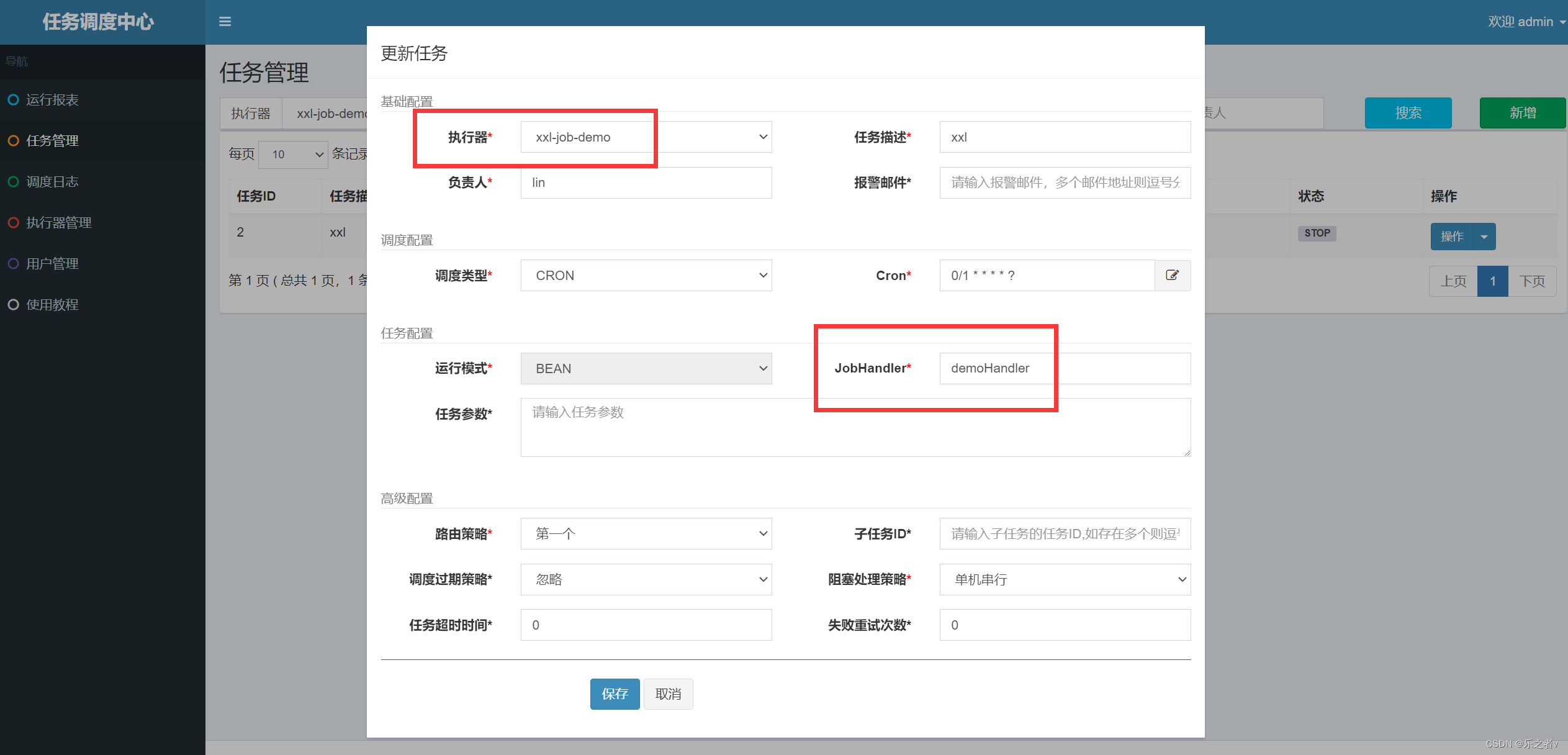Click the 运行报表 circle icon in sidebar

13,99
